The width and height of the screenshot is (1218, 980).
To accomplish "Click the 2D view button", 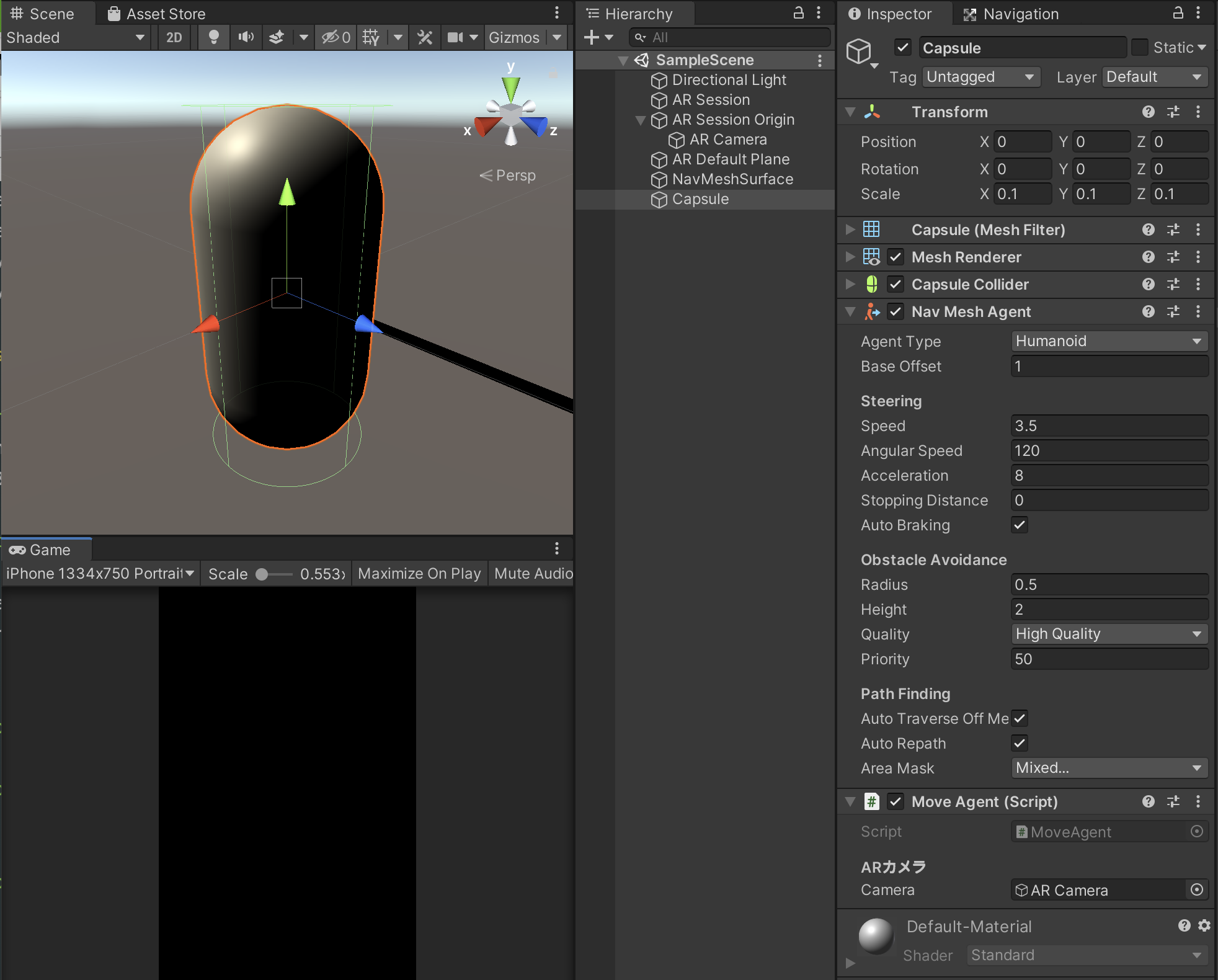I will click(x=174, y=38).
